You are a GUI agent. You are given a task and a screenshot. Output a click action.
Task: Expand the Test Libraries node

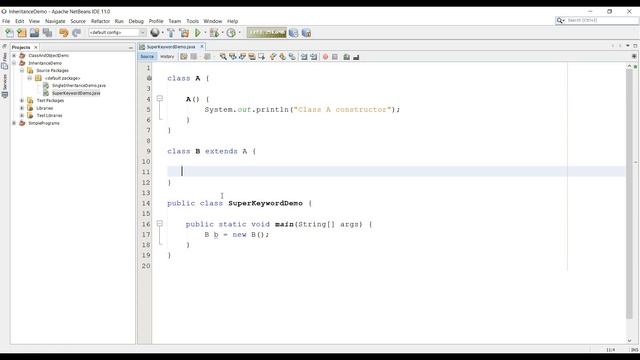click(x=22, y=116)
